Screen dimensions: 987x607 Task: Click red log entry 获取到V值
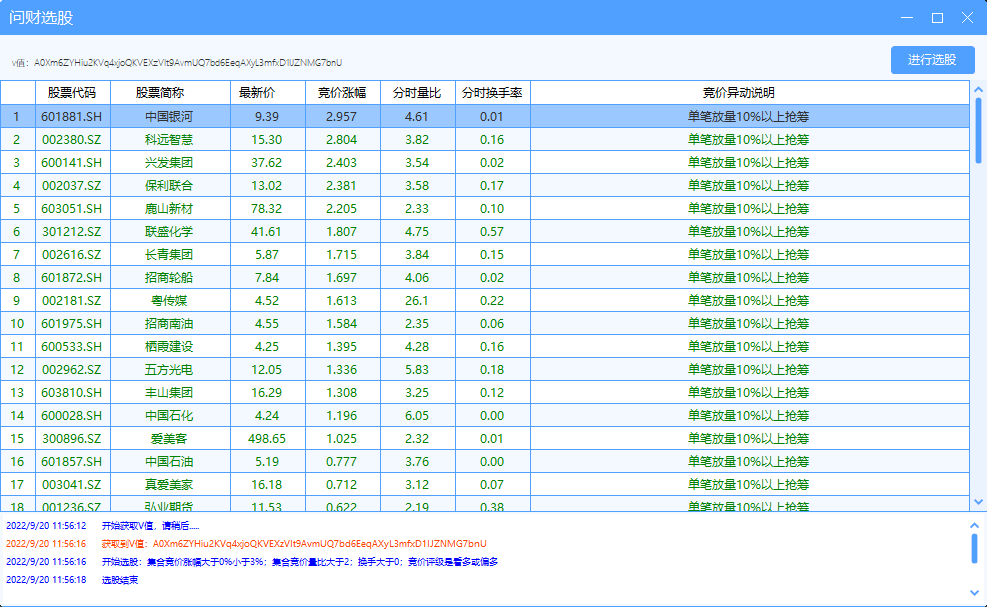(x=294, y=543)
